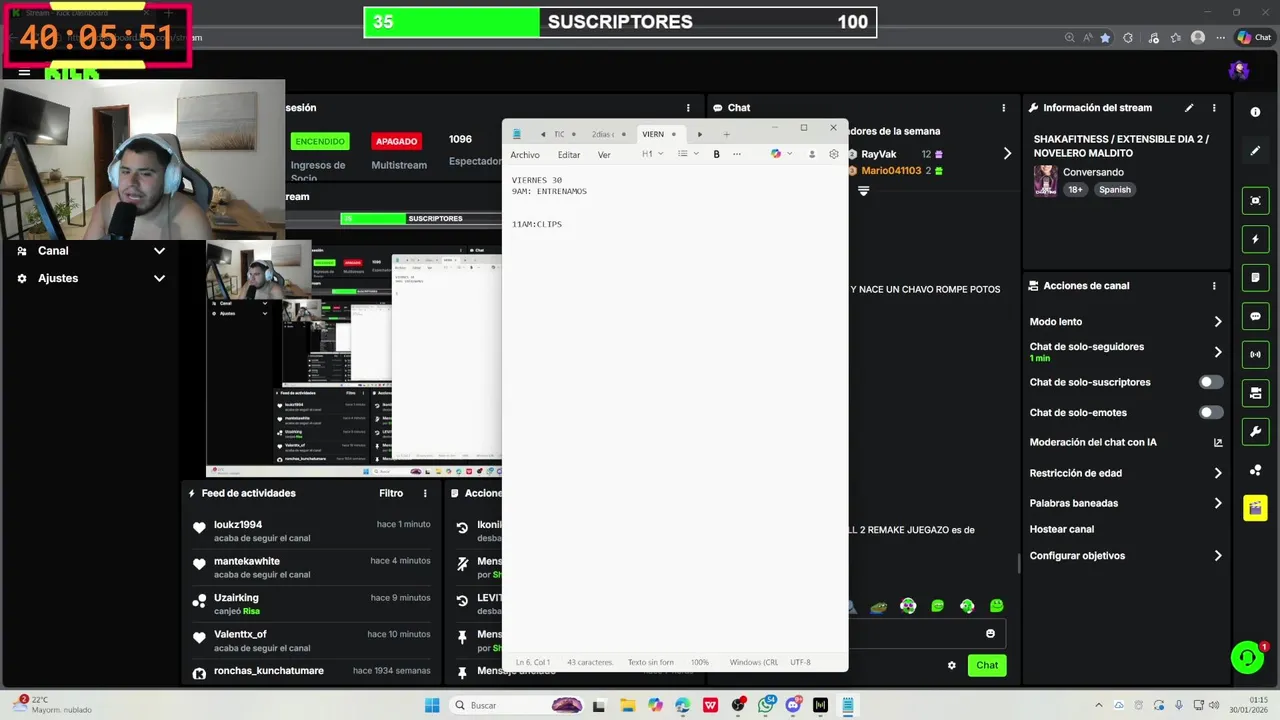This screenshot has height=720, width=1280.
Task: Click the 100% zoom level in Notepad status bar
Action: [x=700, y=662]
